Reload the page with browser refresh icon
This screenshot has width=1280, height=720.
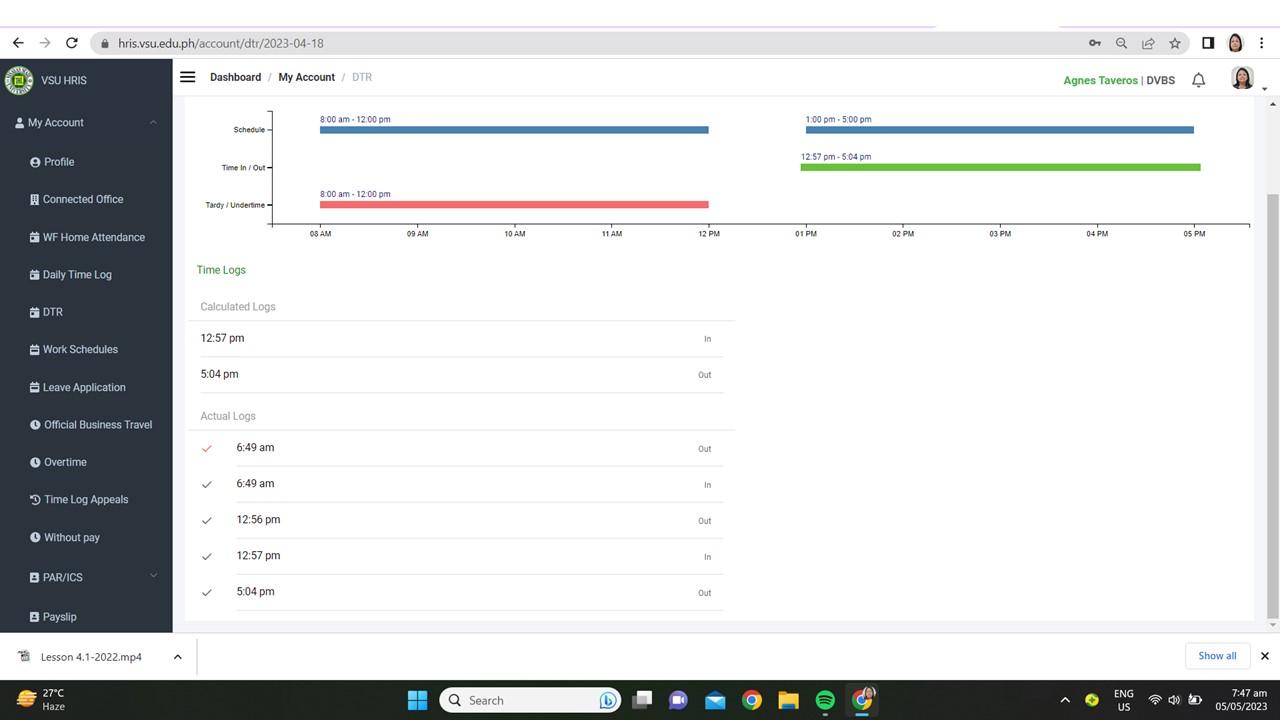coord(71,43)
